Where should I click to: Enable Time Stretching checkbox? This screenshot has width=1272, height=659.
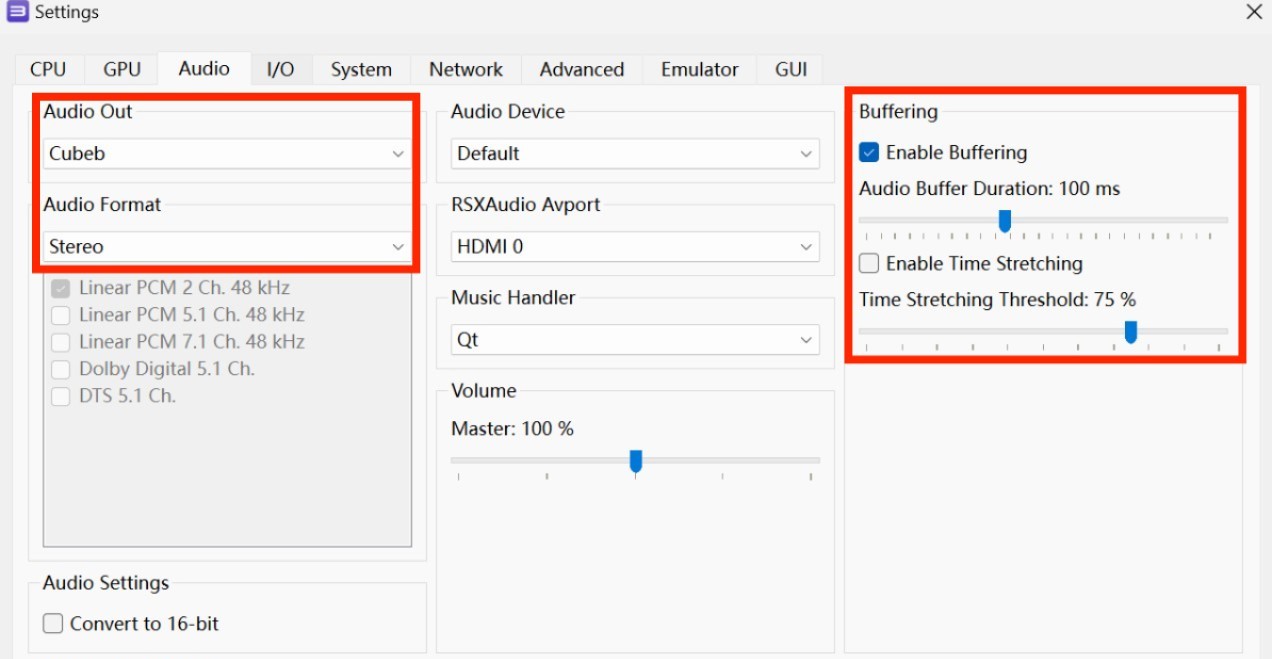869,264
